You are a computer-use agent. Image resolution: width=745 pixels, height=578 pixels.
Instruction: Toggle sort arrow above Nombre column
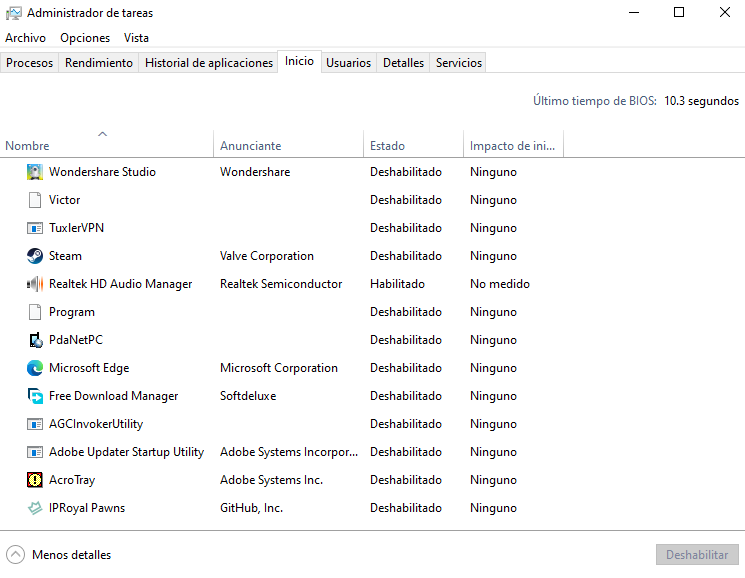coord(102,134)
